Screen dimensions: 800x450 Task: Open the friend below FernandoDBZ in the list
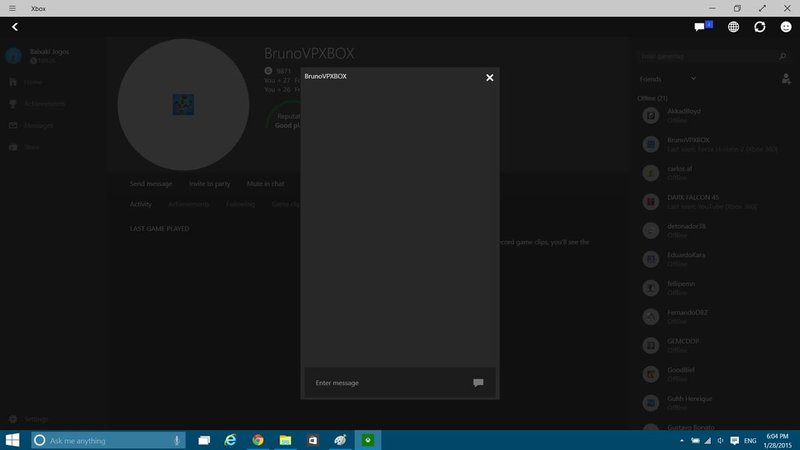[714, 345]
